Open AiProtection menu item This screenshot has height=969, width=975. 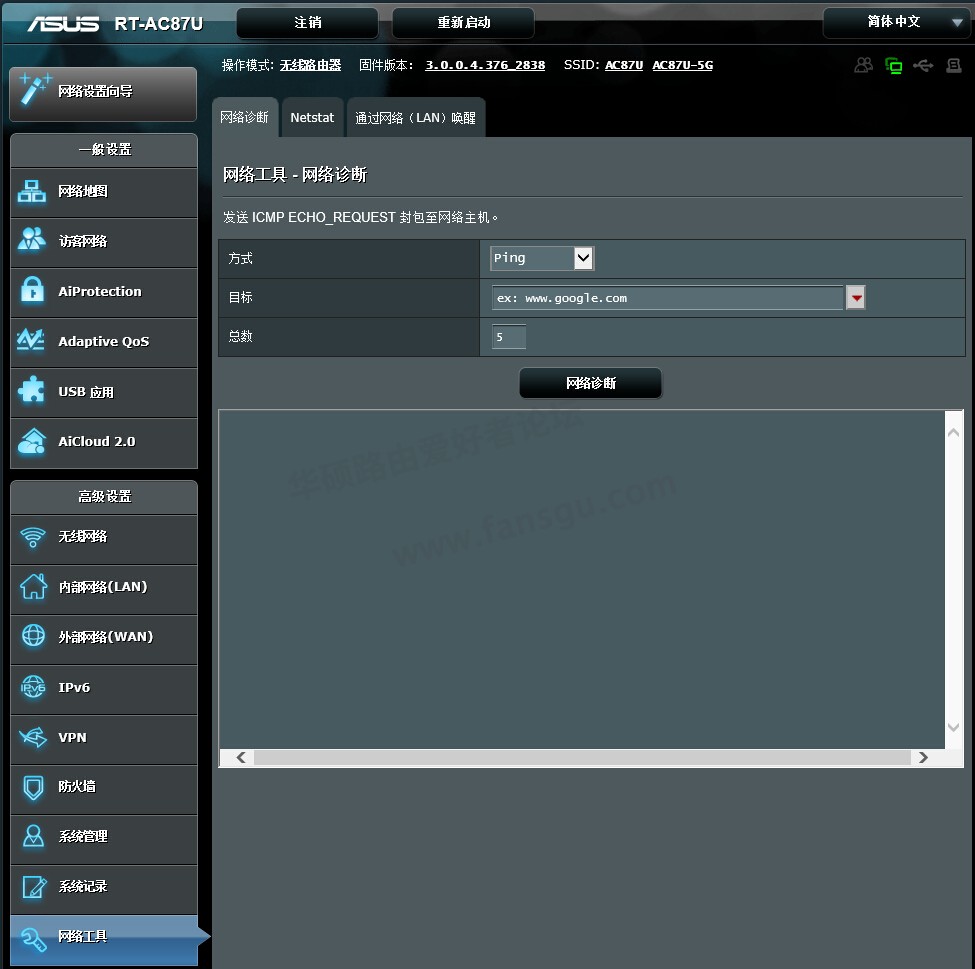click(104, 292)
